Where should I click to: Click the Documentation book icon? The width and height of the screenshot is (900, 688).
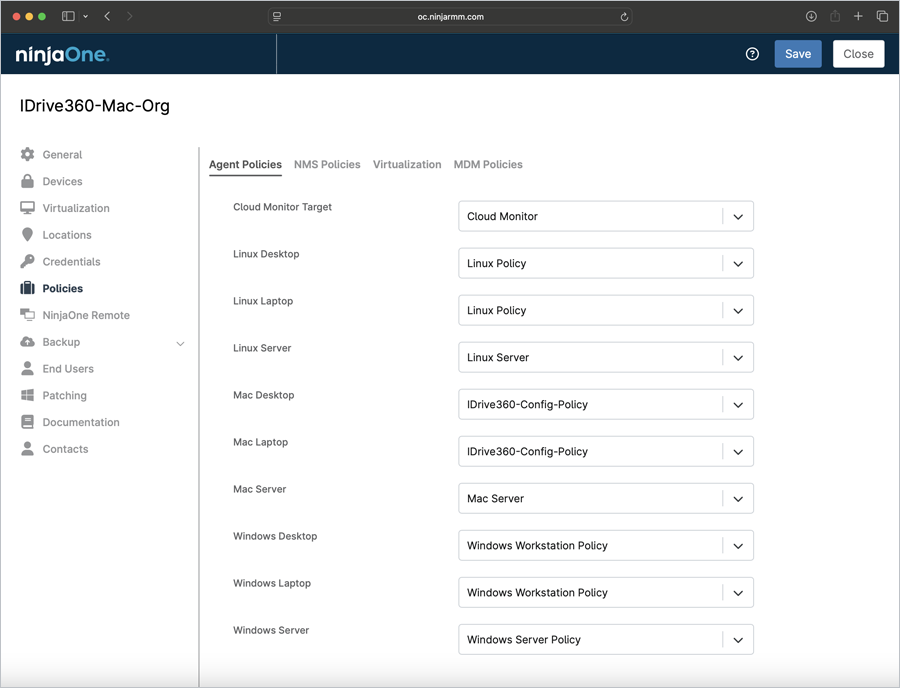[x=27, y=422]
